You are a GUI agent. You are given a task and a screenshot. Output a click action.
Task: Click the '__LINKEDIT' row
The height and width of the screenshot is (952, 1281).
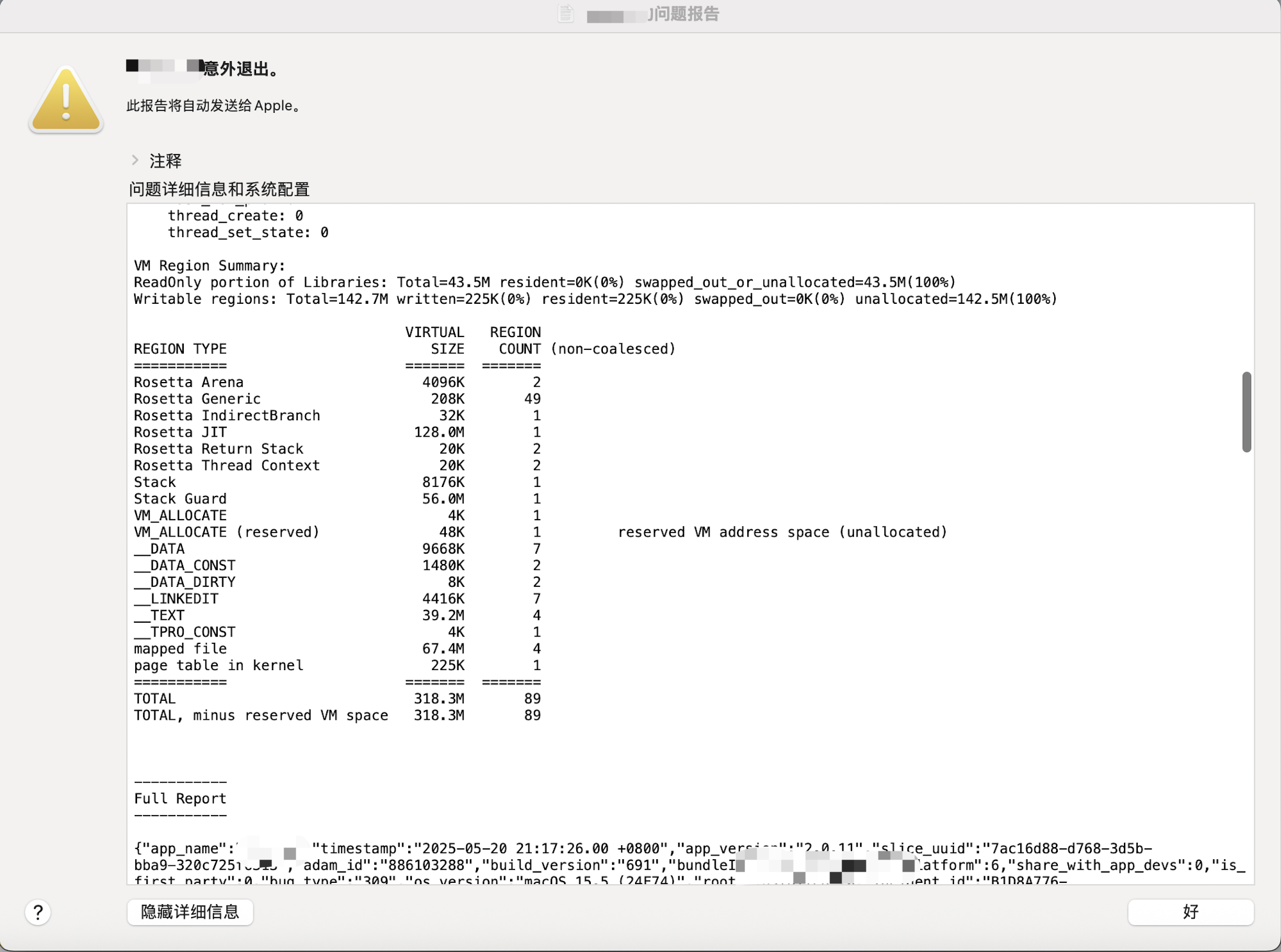(337, 599)
